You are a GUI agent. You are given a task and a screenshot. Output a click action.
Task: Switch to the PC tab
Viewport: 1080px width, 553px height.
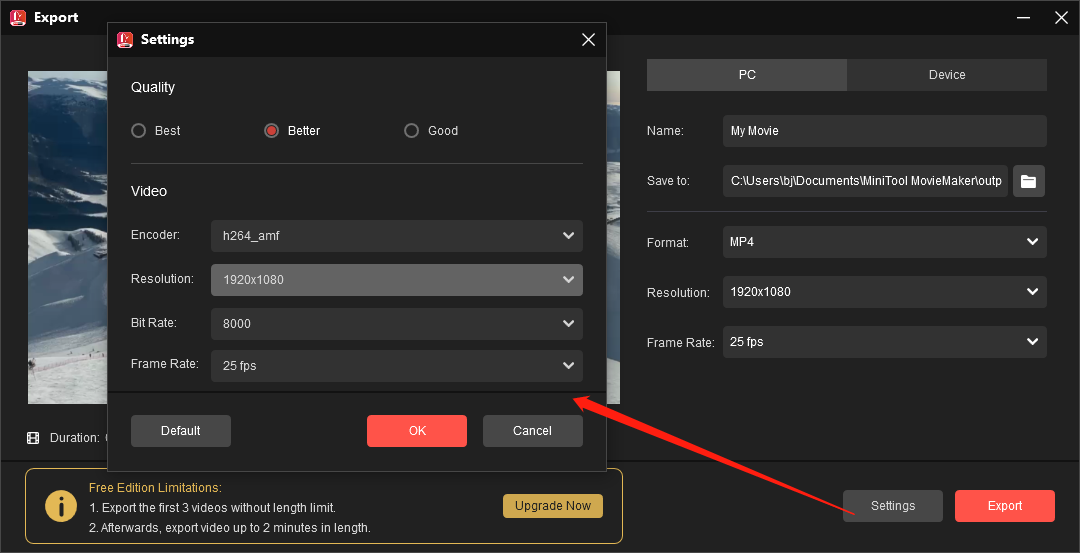[747, 74]
